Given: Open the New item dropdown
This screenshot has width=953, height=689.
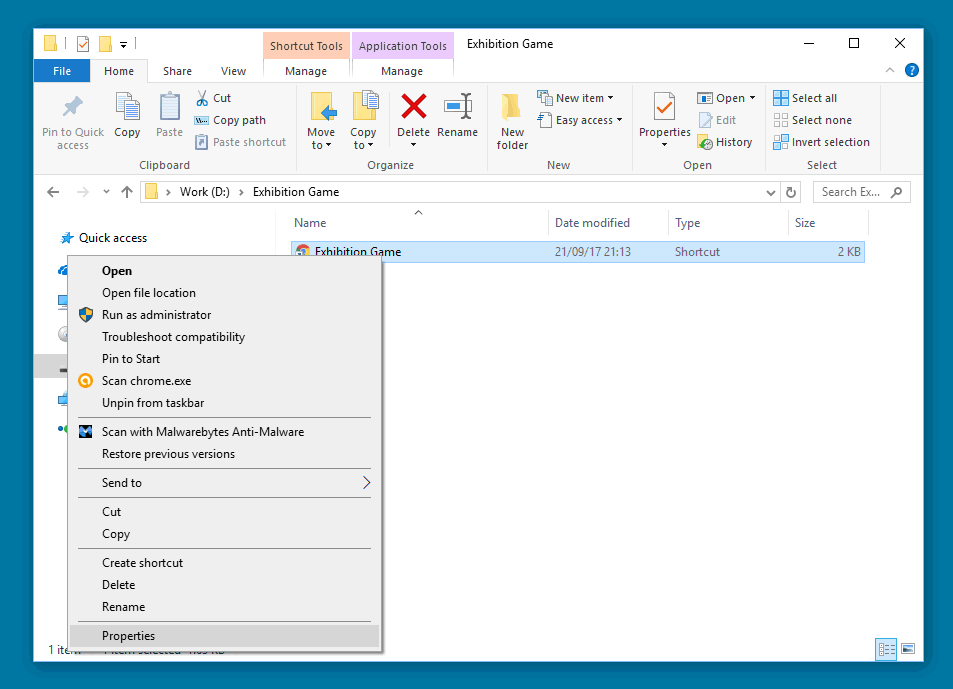Looking at the screenshot, I should (610, 98).
